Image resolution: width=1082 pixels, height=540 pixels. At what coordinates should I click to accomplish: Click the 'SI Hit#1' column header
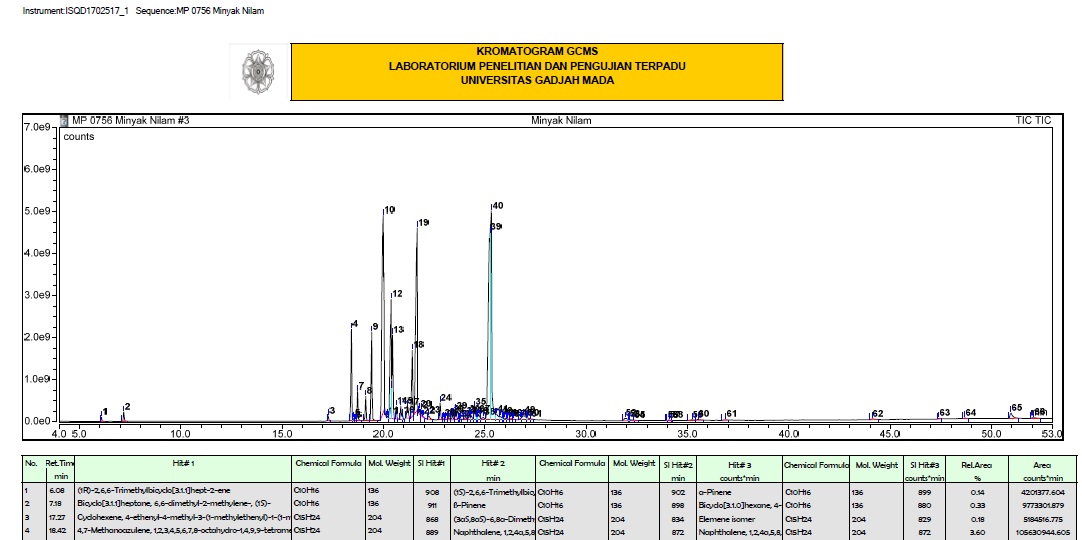[x=431, y=464]
